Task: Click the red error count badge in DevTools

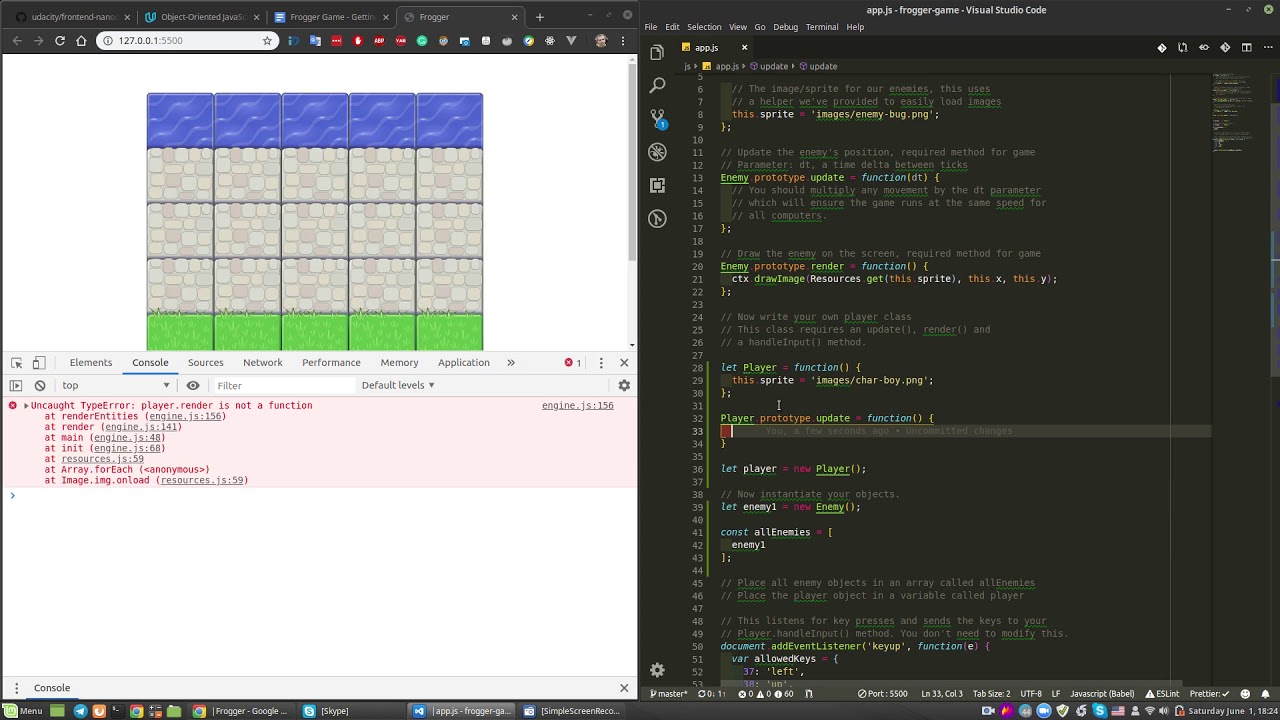Action: [572, 362]
